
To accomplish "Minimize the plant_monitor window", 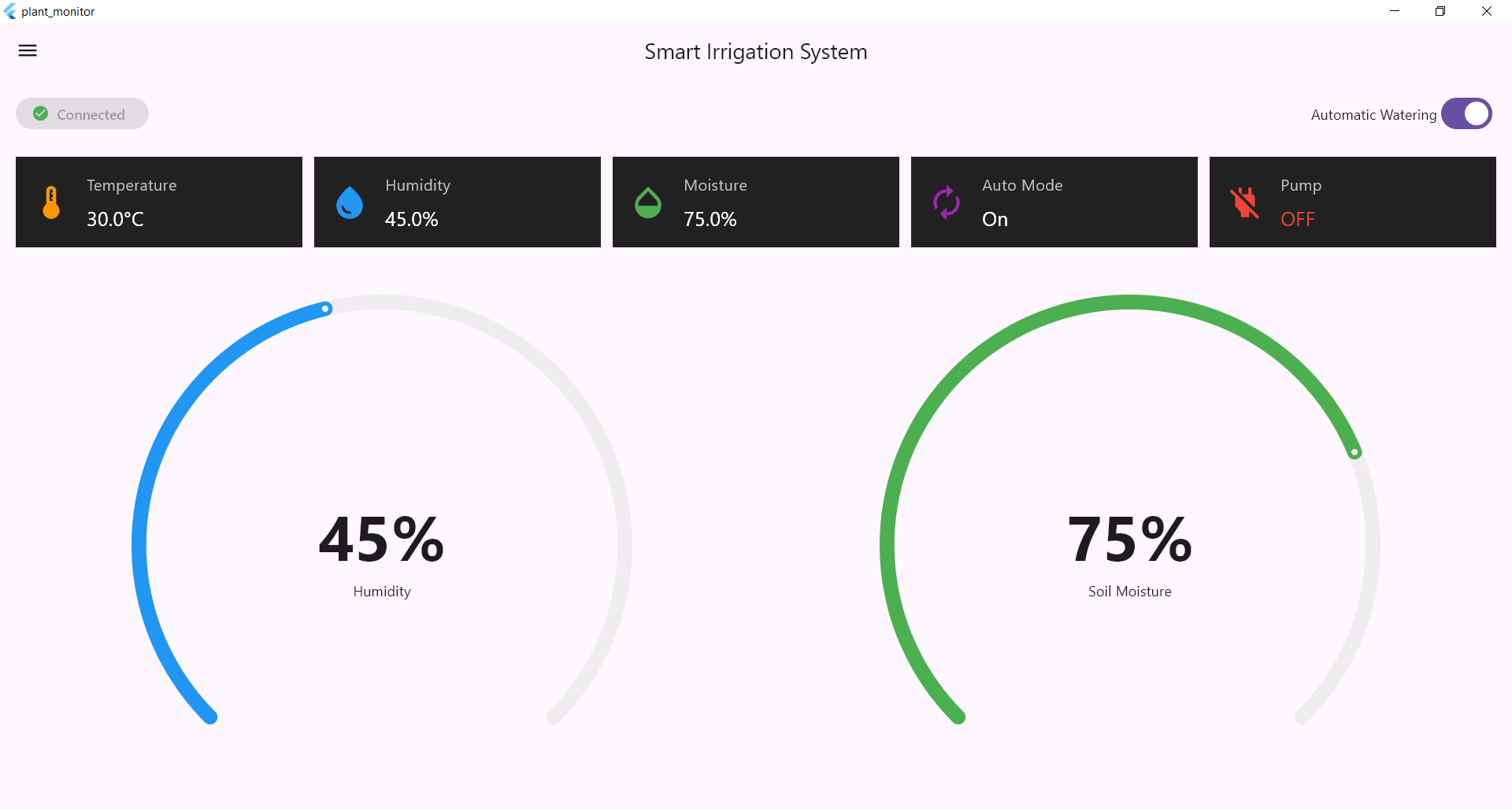I will (1395, 11).
